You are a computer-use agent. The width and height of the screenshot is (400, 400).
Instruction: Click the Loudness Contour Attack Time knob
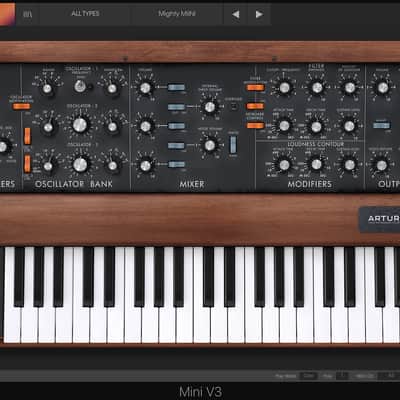point(284,165)
